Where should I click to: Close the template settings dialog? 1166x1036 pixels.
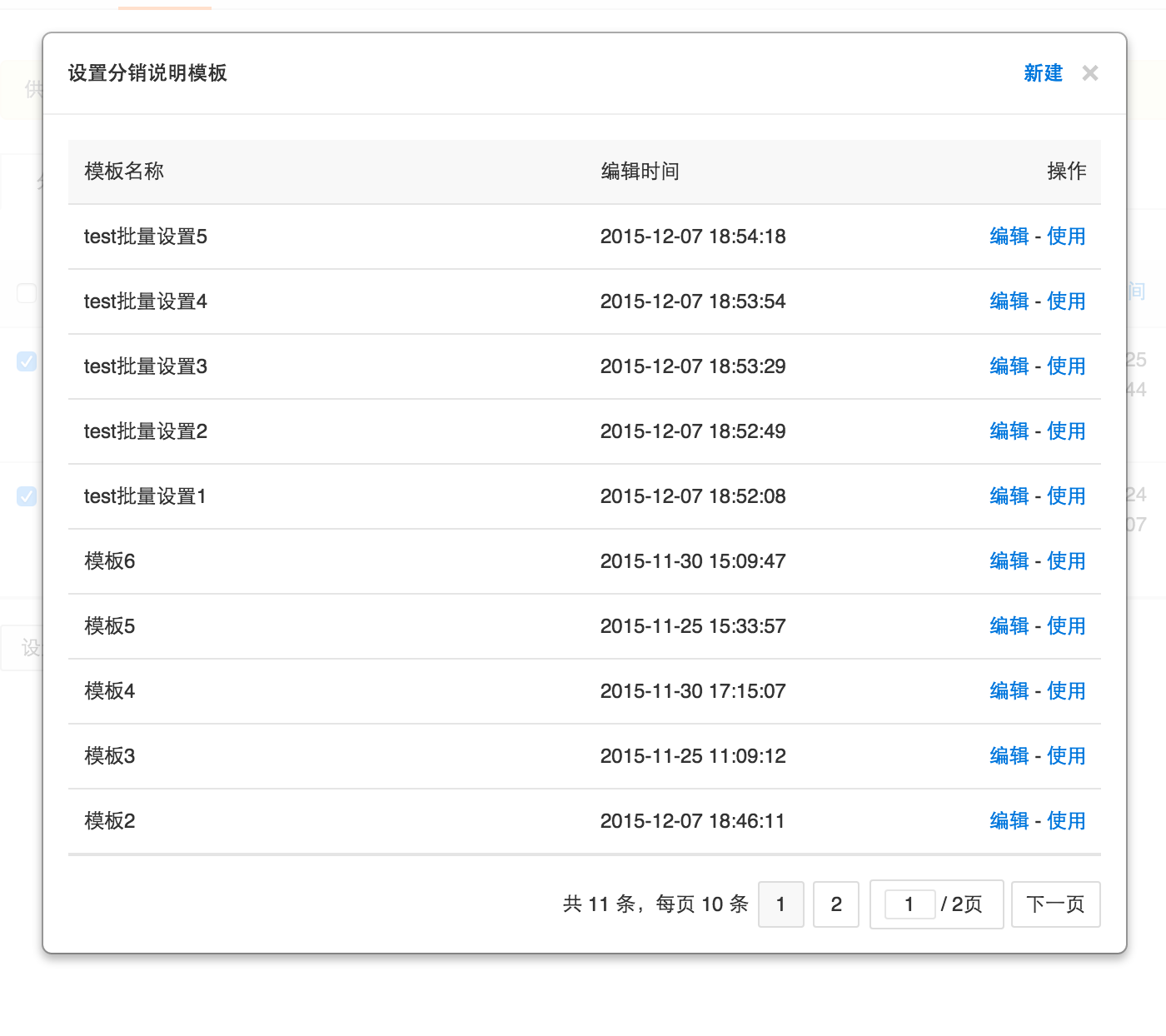[x=1089, y=73]
